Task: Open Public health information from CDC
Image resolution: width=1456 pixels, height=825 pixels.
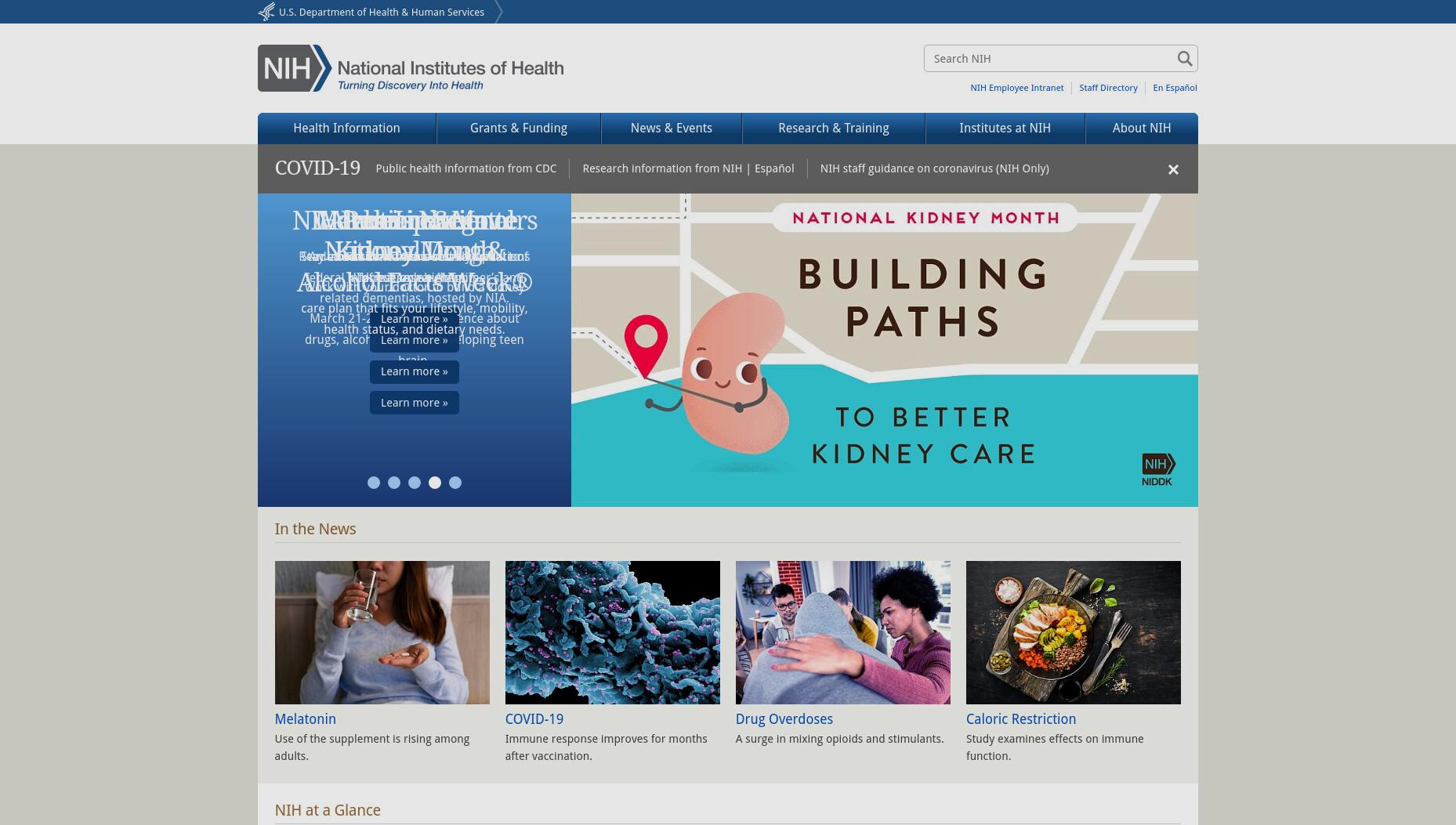Action: pyautogui.click(x=466, y=168)
